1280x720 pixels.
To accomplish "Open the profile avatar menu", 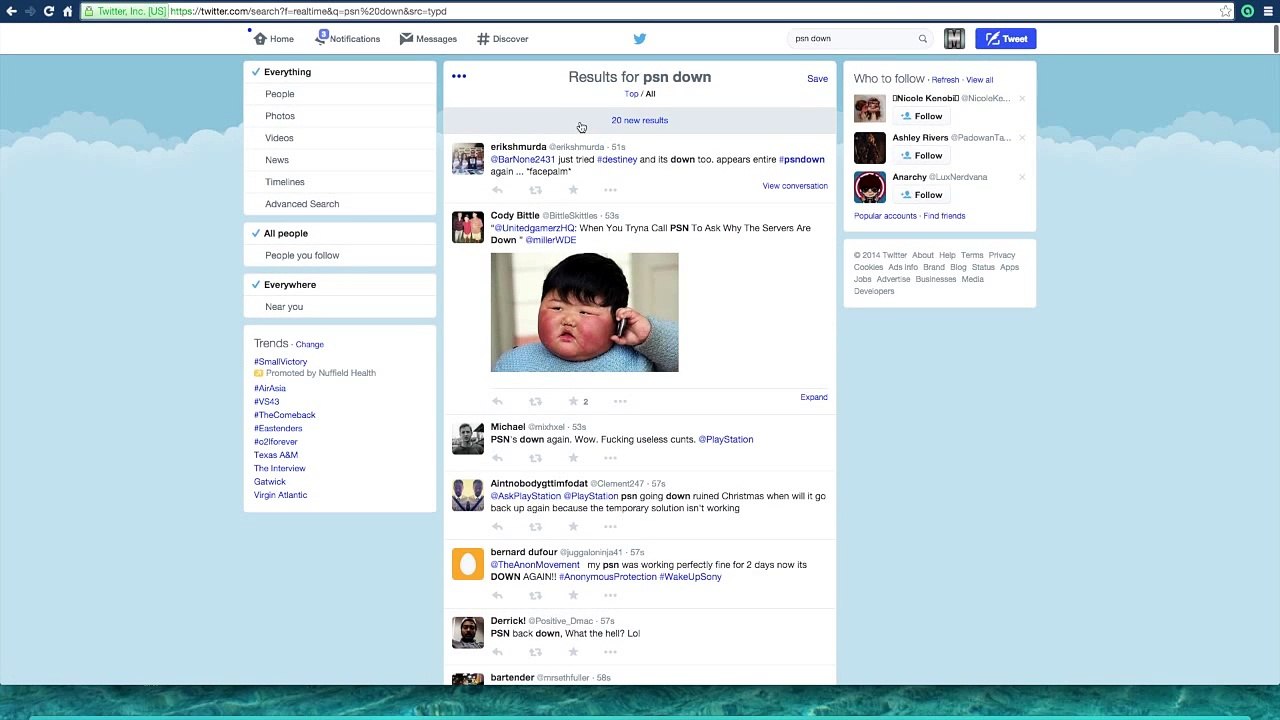I will click(954, 39).
